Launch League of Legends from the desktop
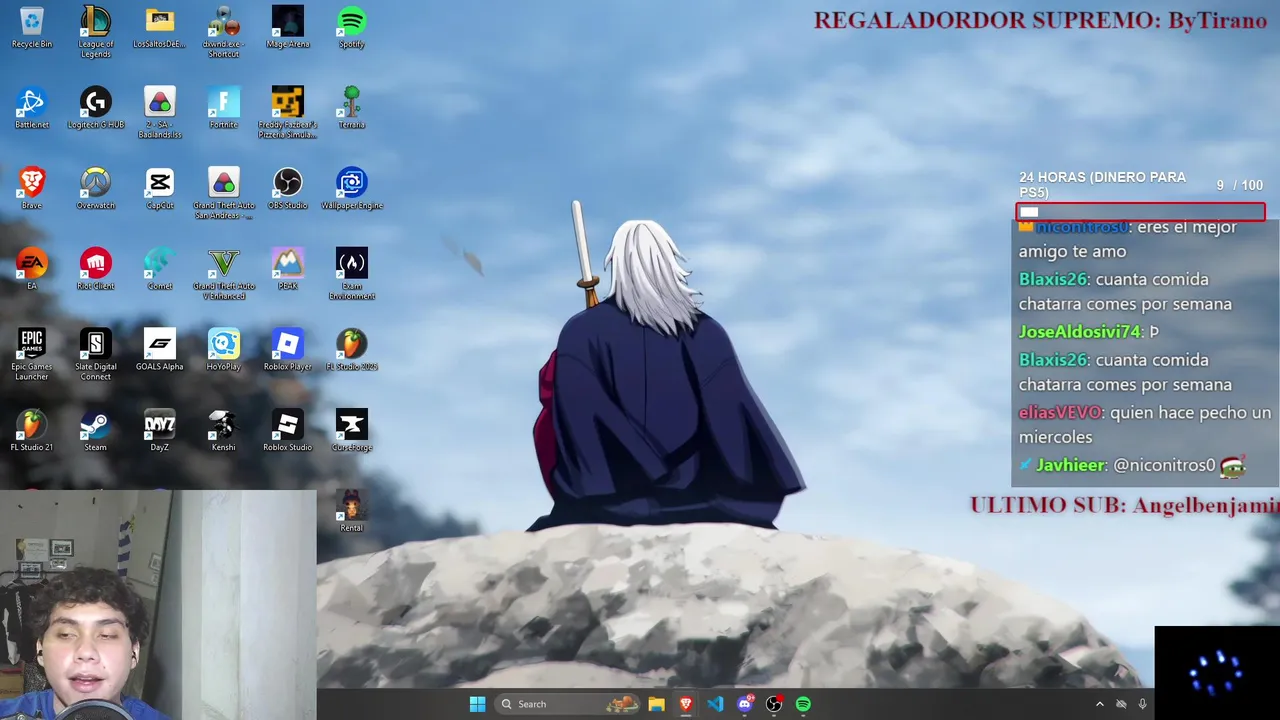The width and height of the screenshot is (1280, 720). (96, 32)
